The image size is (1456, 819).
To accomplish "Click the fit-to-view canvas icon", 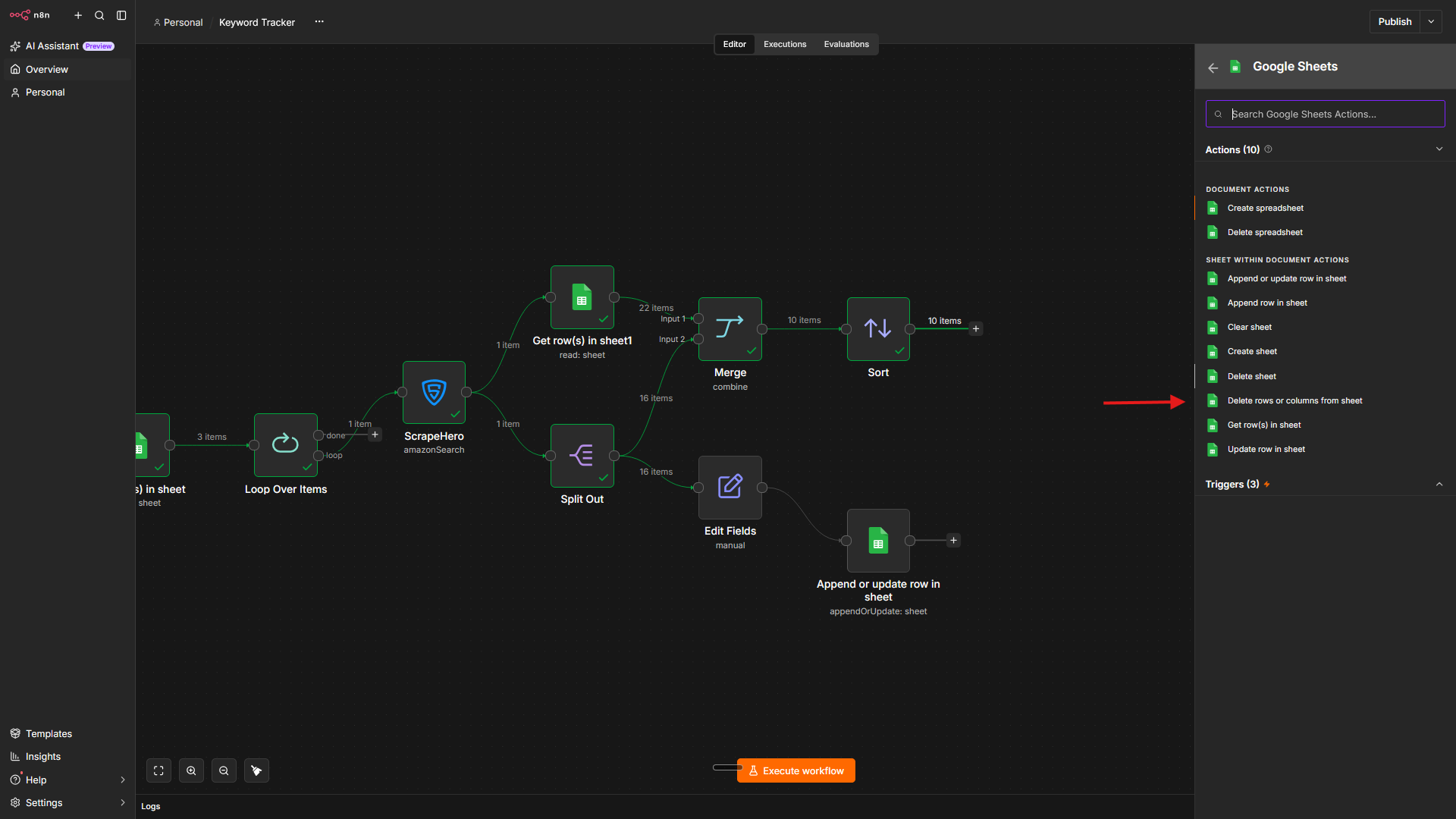I will coord(158,770).
